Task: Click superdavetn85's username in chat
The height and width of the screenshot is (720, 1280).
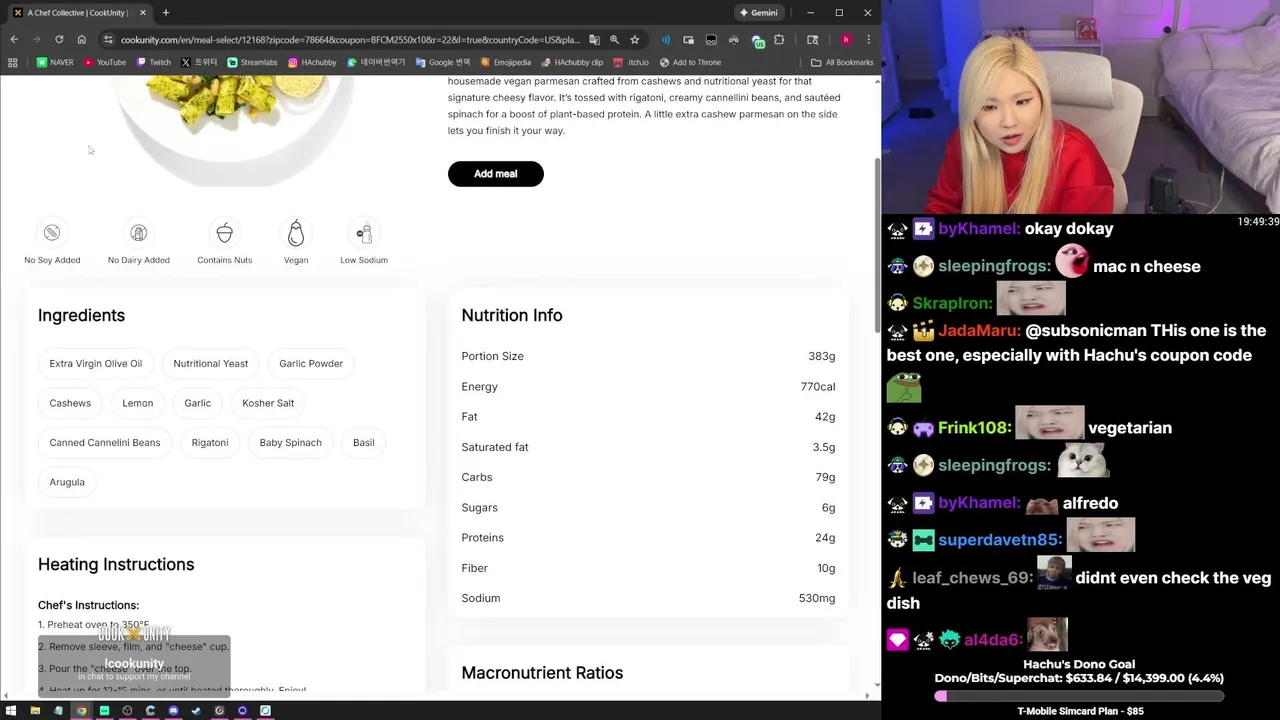Action: pyautogui.click(x=1000, y=540)
